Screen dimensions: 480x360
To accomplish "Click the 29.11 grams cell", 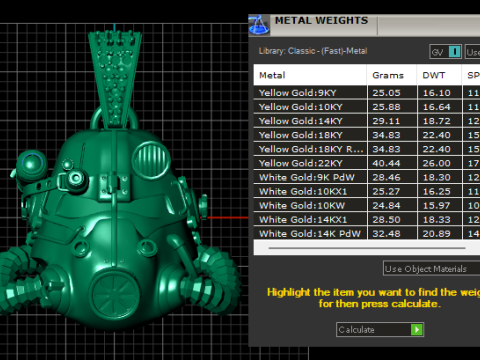I will [392, 121].
